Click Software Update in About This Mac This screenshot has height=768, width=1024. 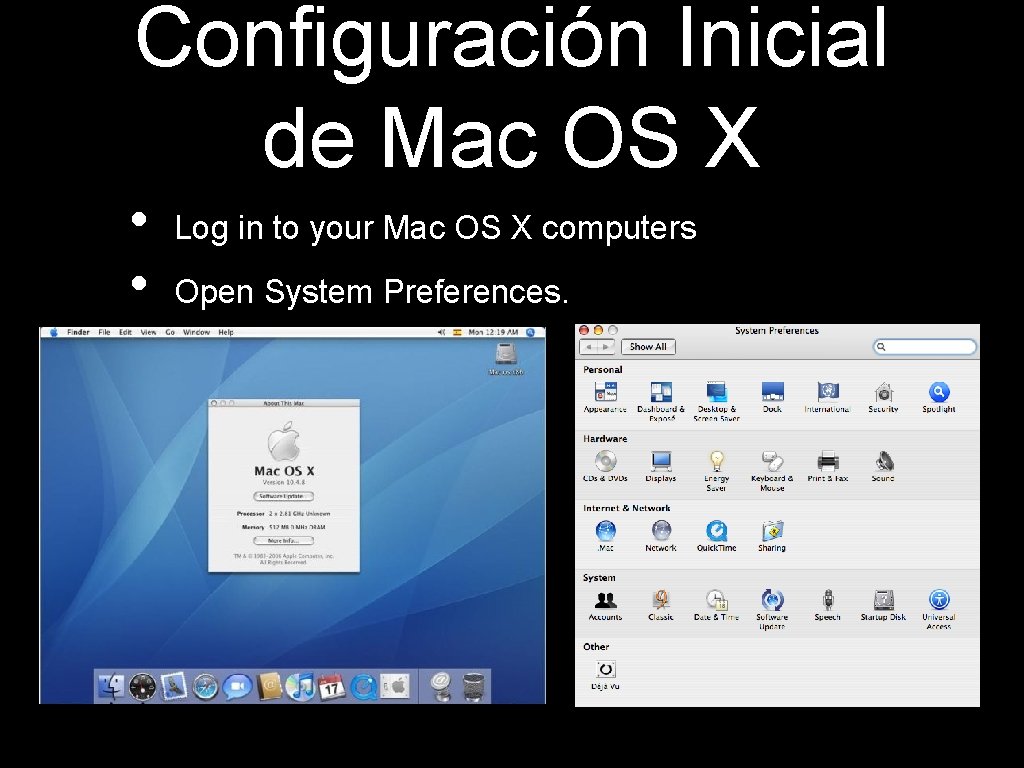(283, 496)
